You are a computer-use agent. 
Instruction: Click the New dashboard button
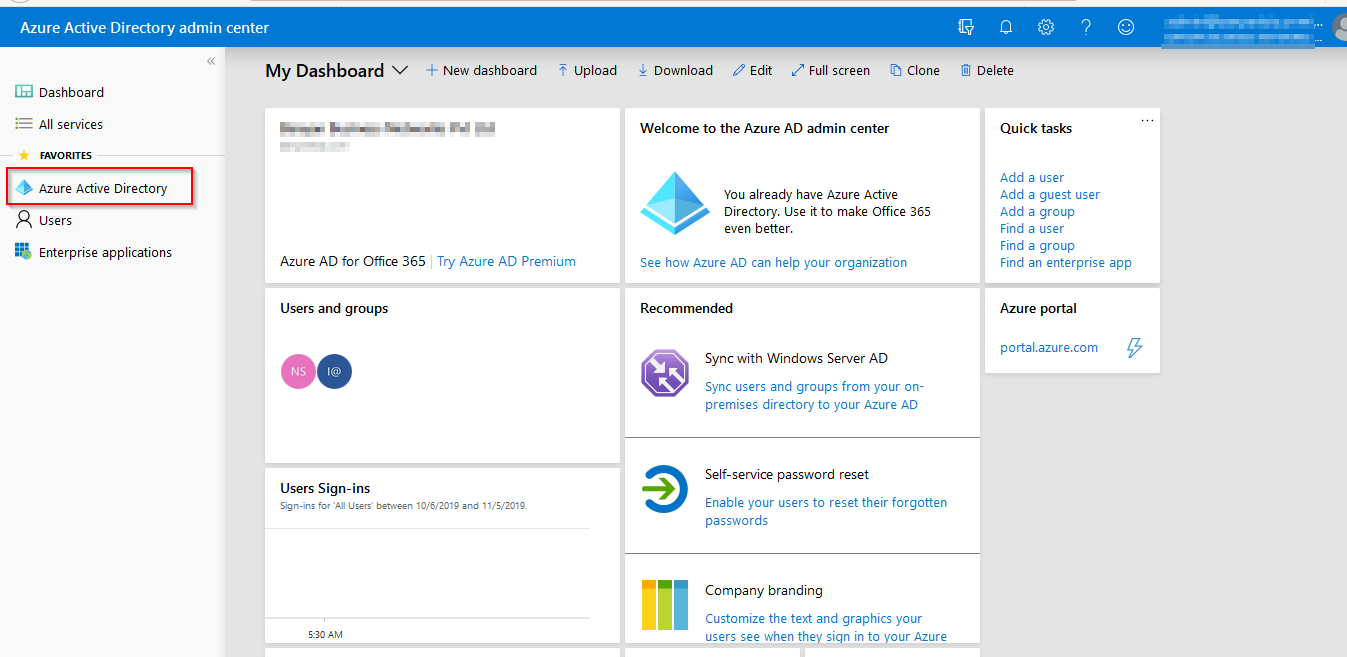(481, 71)
